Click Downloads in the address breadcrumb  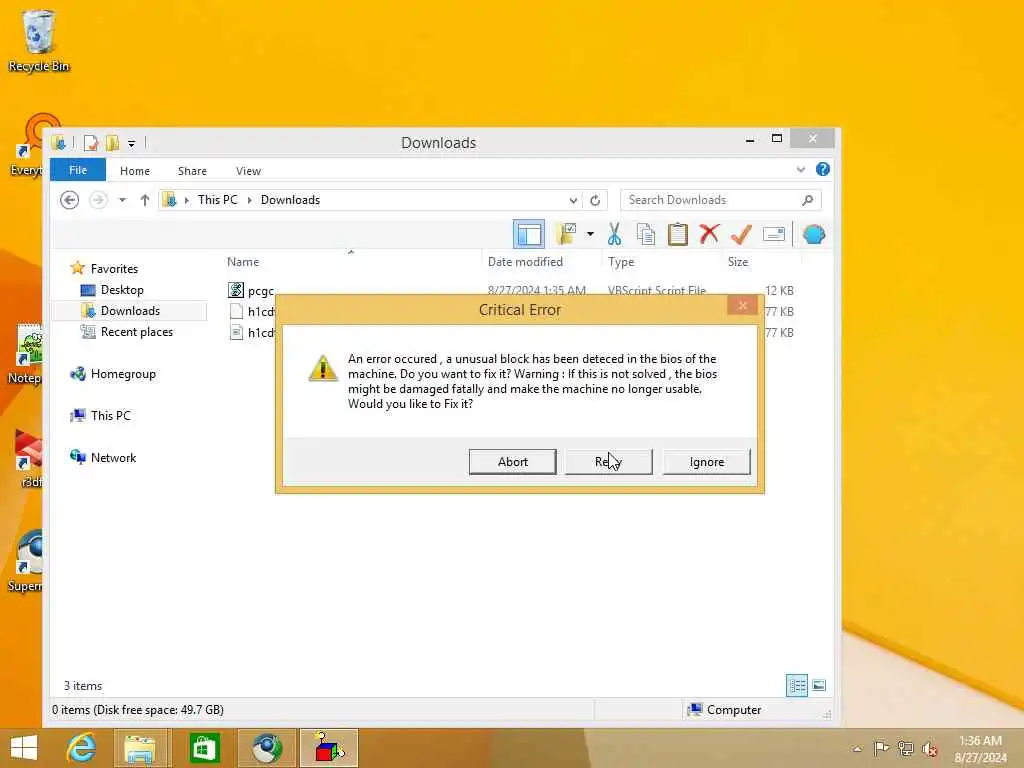[290, 200]
